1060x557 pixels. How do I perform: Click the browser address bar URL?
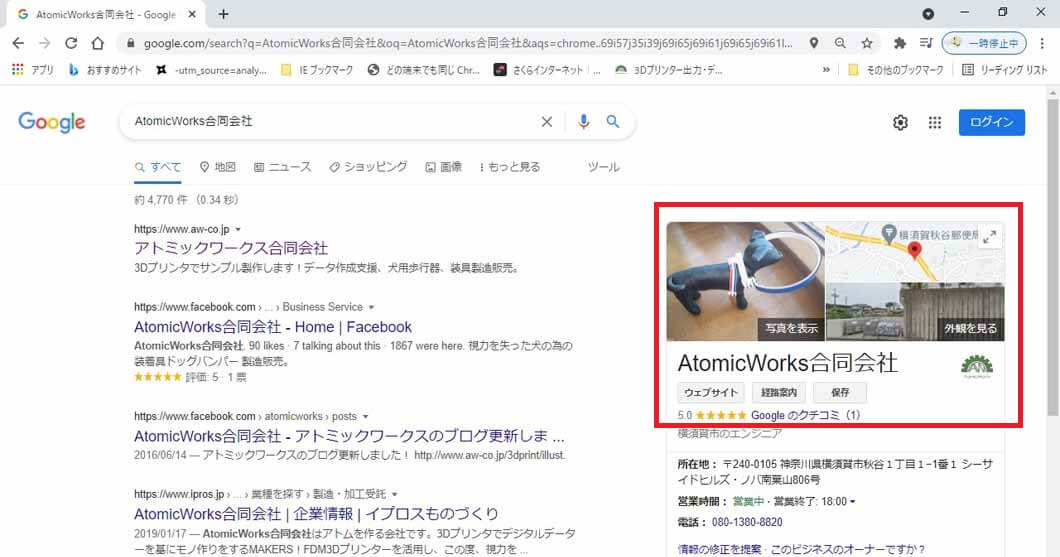tap(468, 43)
